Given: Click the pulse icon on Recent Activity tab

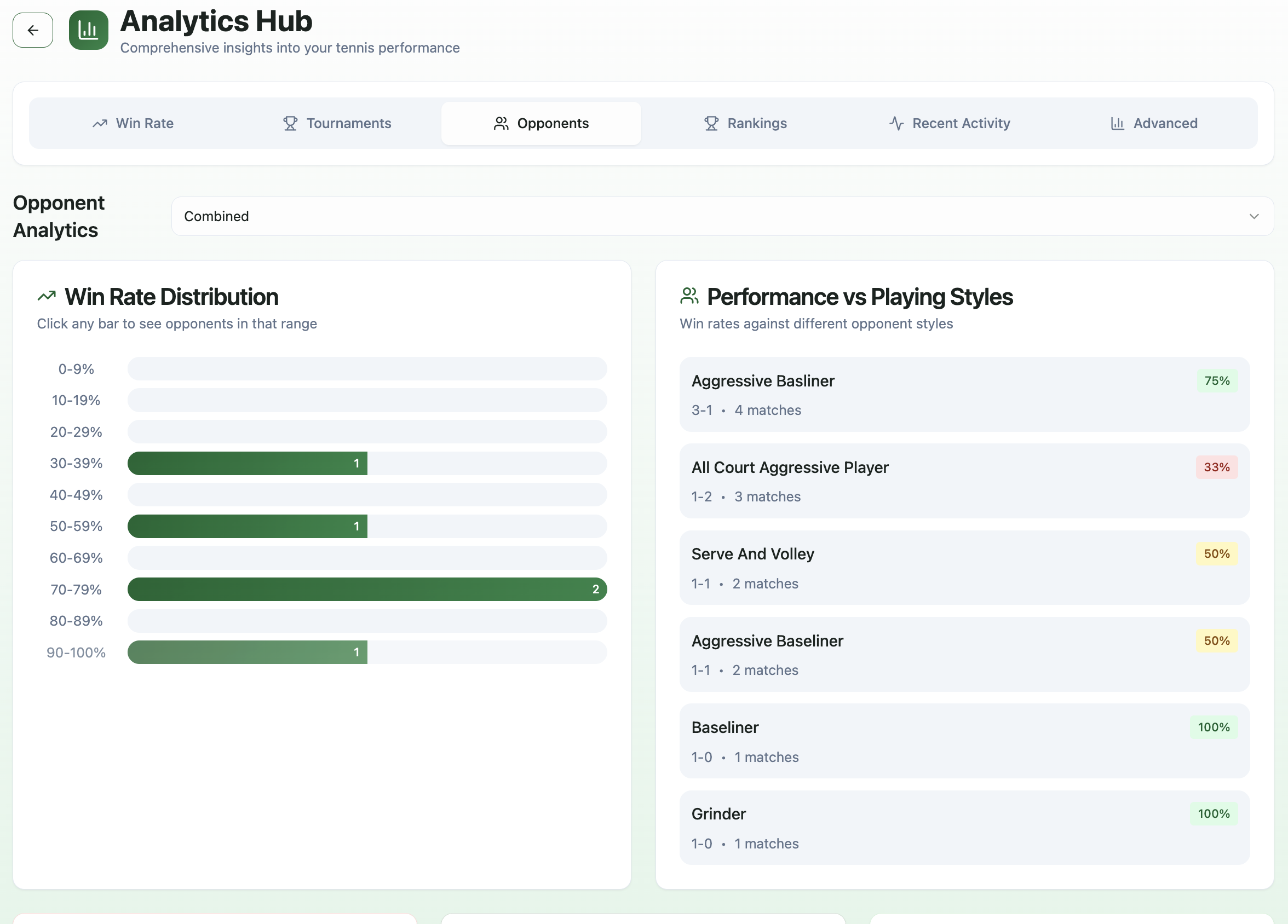Looking at the screenshot, I should [x=896, y=123].
